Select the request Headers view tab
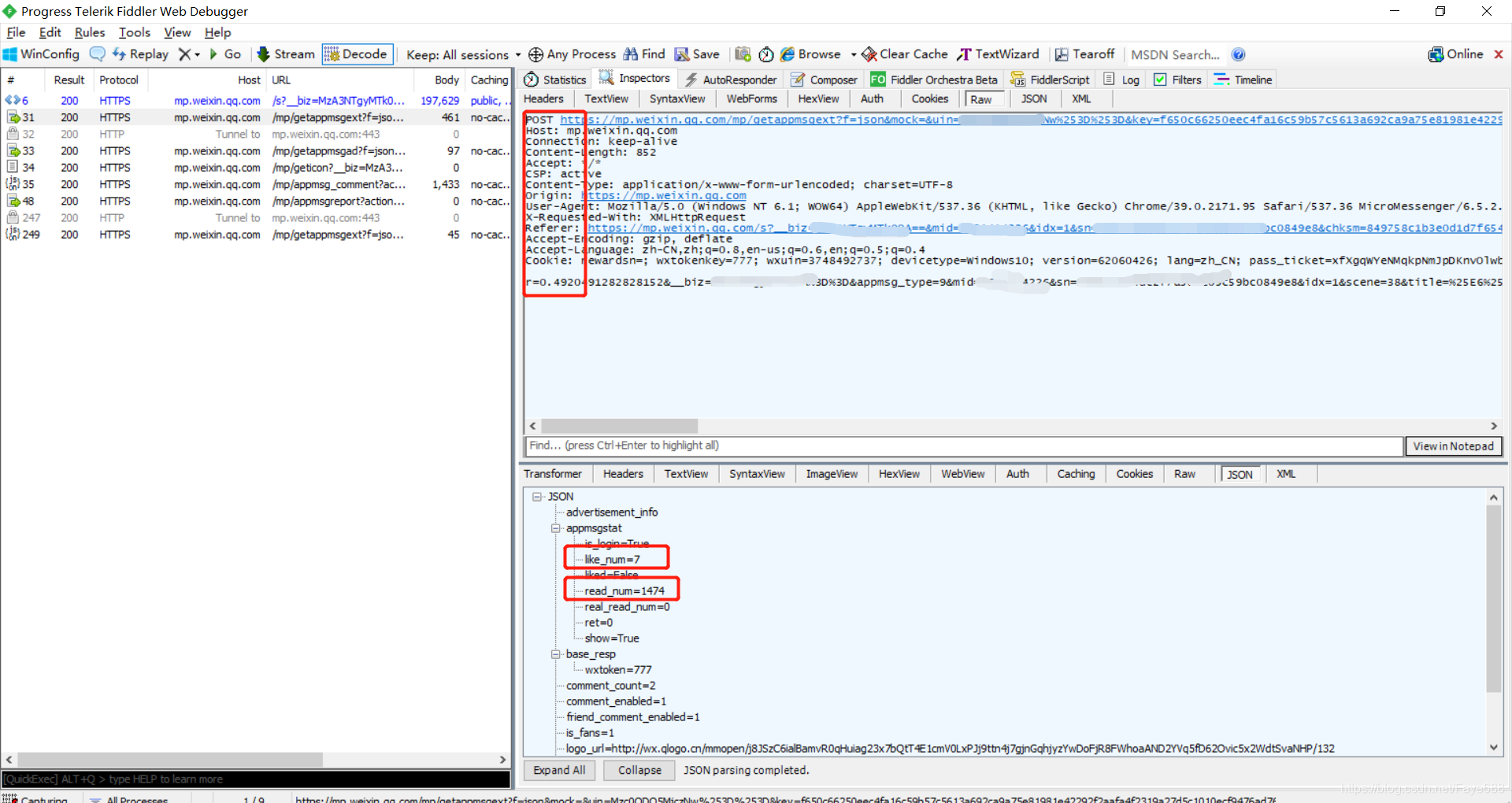 (x=544, y=98)
